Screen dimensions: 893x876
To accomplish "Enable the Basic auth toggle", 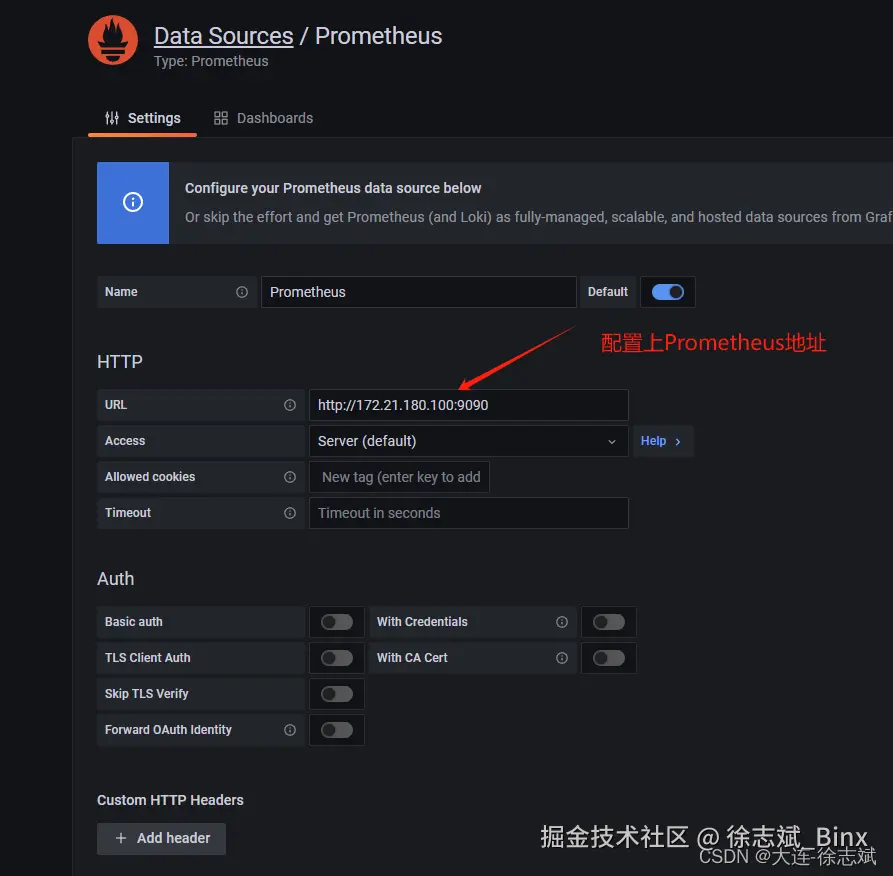I will pos(337,622).
